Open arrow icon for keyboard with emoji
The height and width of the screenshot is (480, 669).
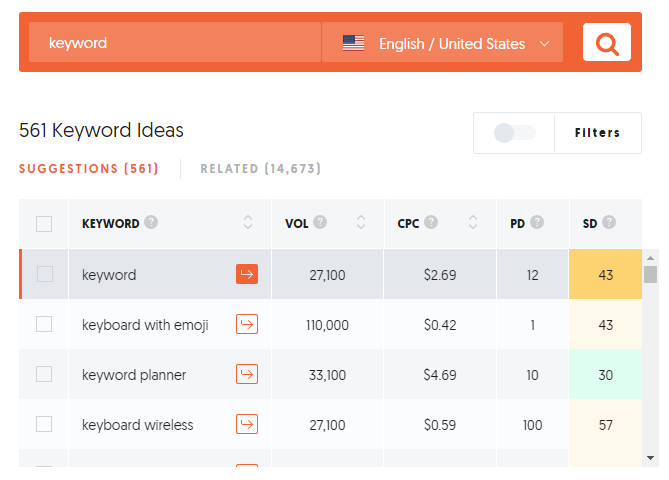(x=247, y=324)
